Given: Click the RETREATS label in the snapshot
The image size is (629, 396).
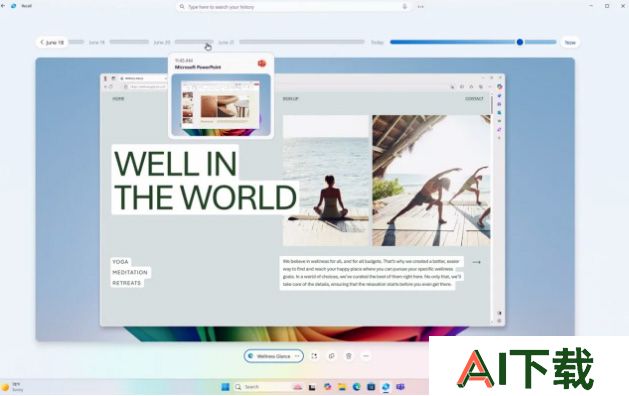Looking at the screenshot, I should click(127, 283).
